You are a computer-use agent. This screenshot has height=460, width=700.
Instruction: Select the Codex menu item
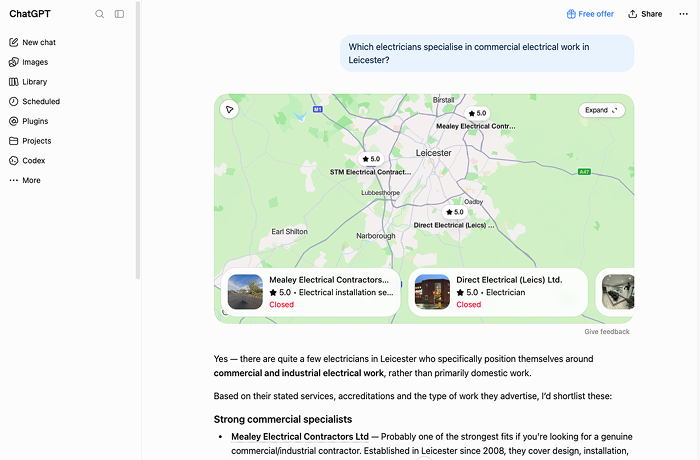tap(33, 160)
